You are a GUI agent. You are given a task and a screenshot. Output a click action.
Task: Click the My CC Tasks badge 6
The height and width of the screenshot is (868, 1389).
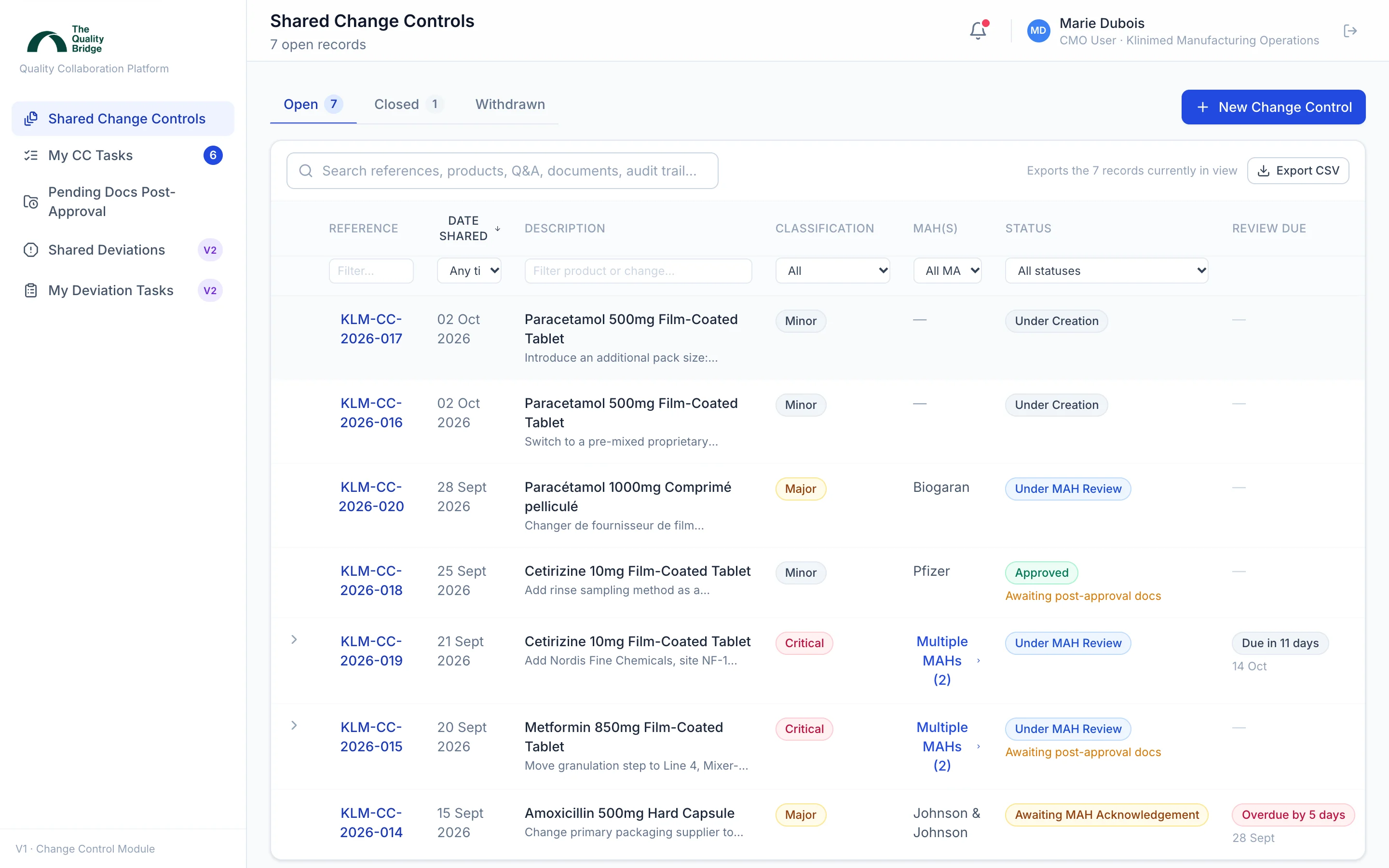pos(213,155)
